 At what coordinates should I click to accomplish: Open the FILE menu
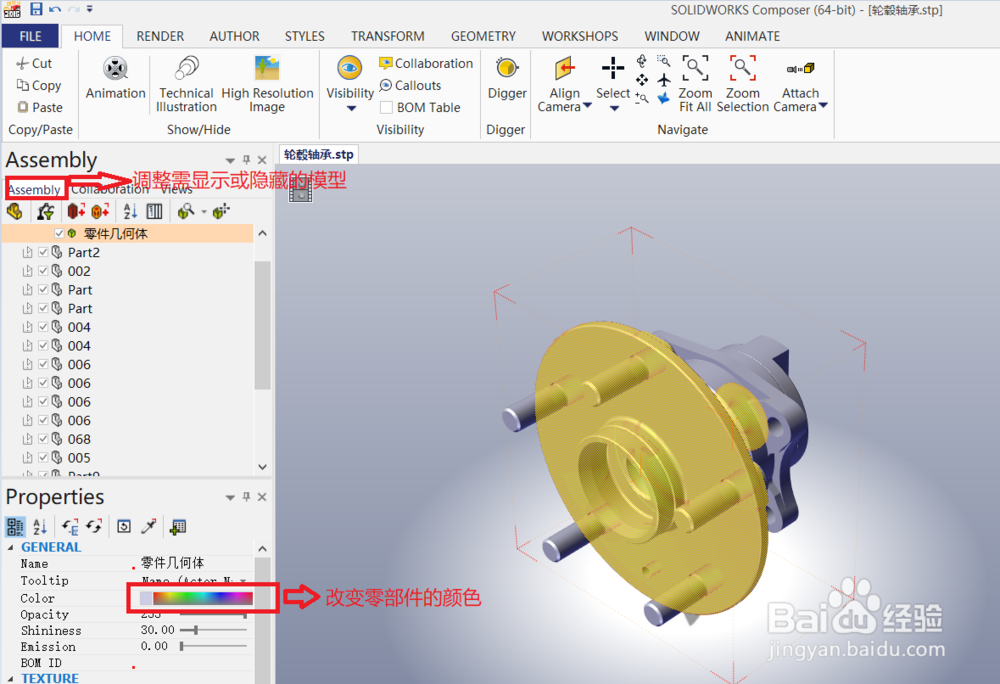30,36
